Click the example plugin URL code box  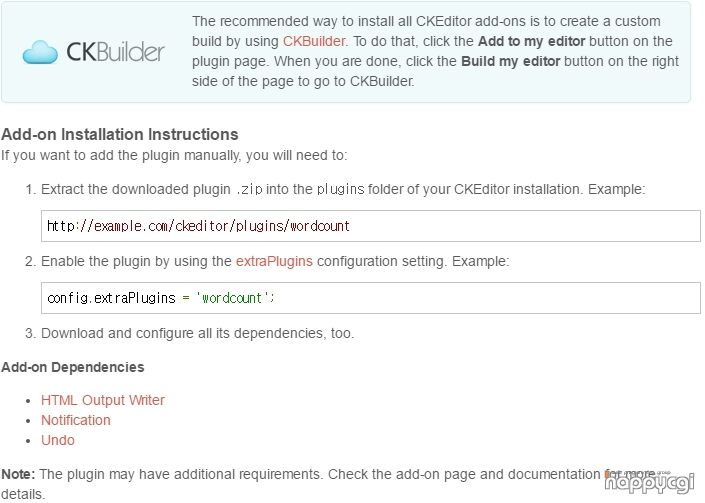pyautogui.click(x=370, y=226)
